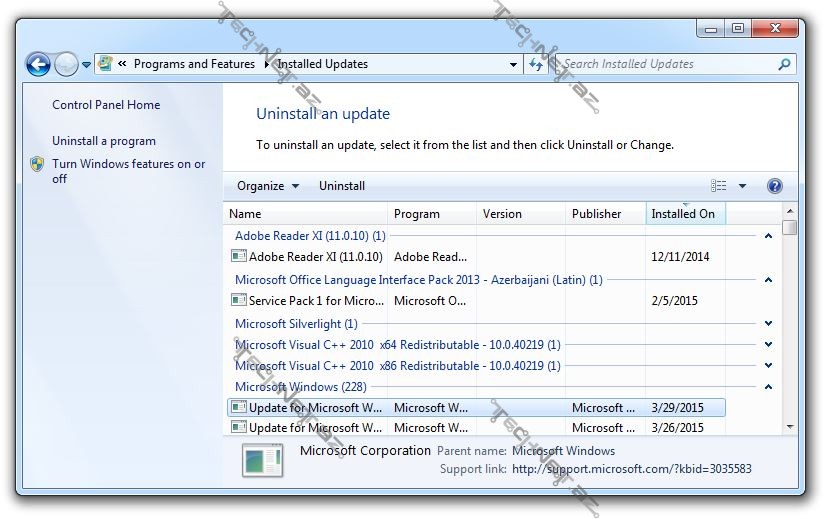824x519 pixels.
Task: Click the icon of the 3/29/2015 update
Action: (x=239, y=407)
